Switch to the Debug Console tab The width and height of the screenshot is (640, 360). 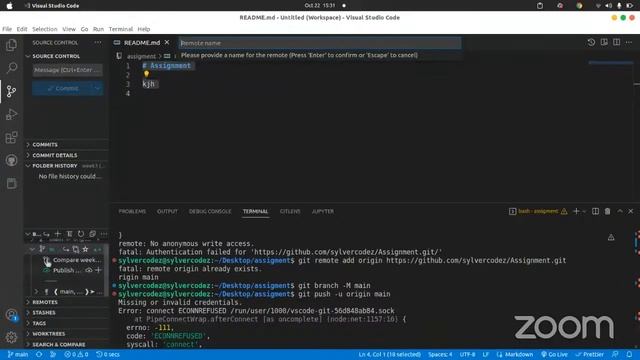pos(210,211)
